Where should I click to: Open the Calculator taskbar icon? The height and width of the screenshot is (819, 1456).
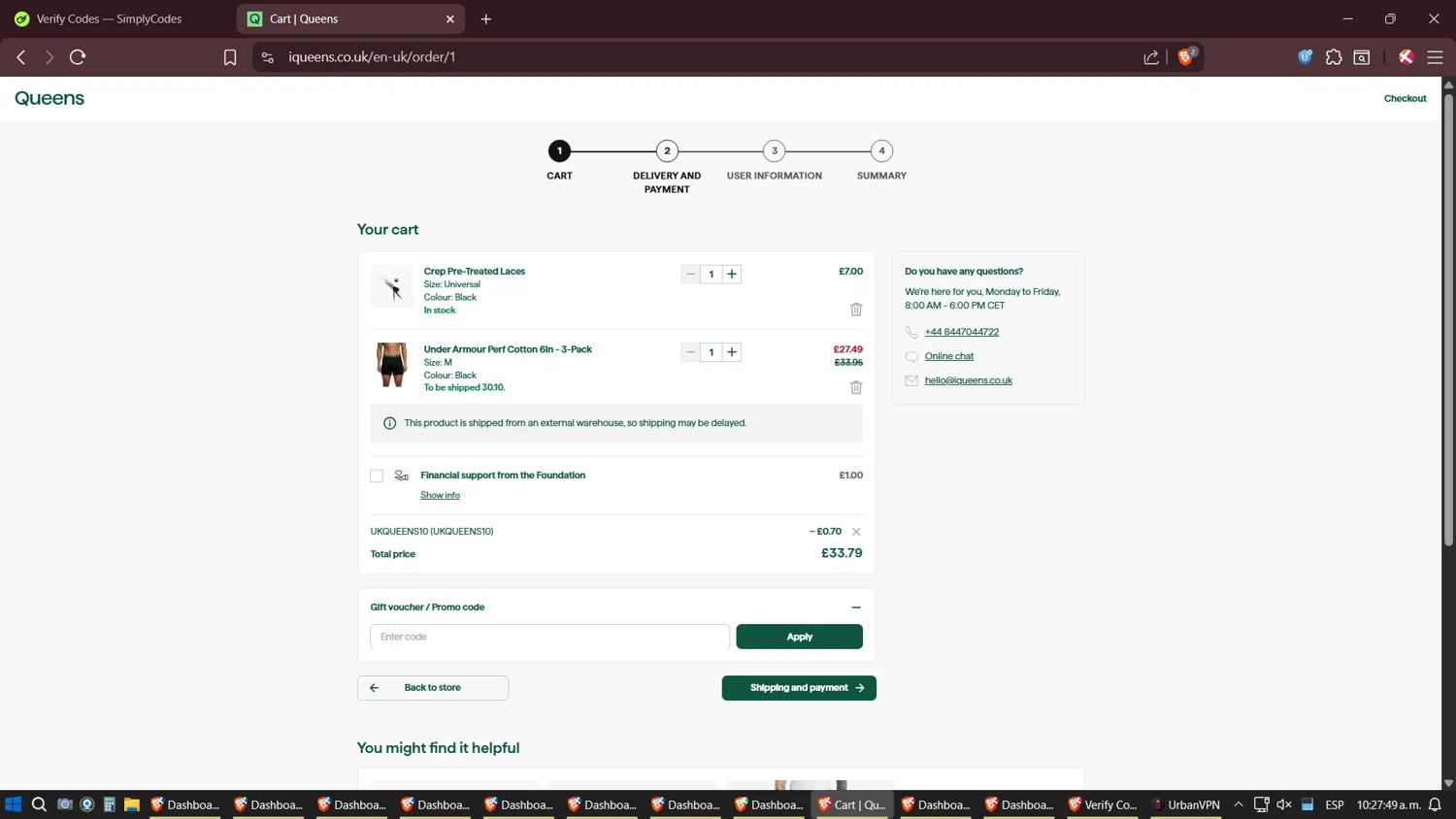tap(110, 804)
